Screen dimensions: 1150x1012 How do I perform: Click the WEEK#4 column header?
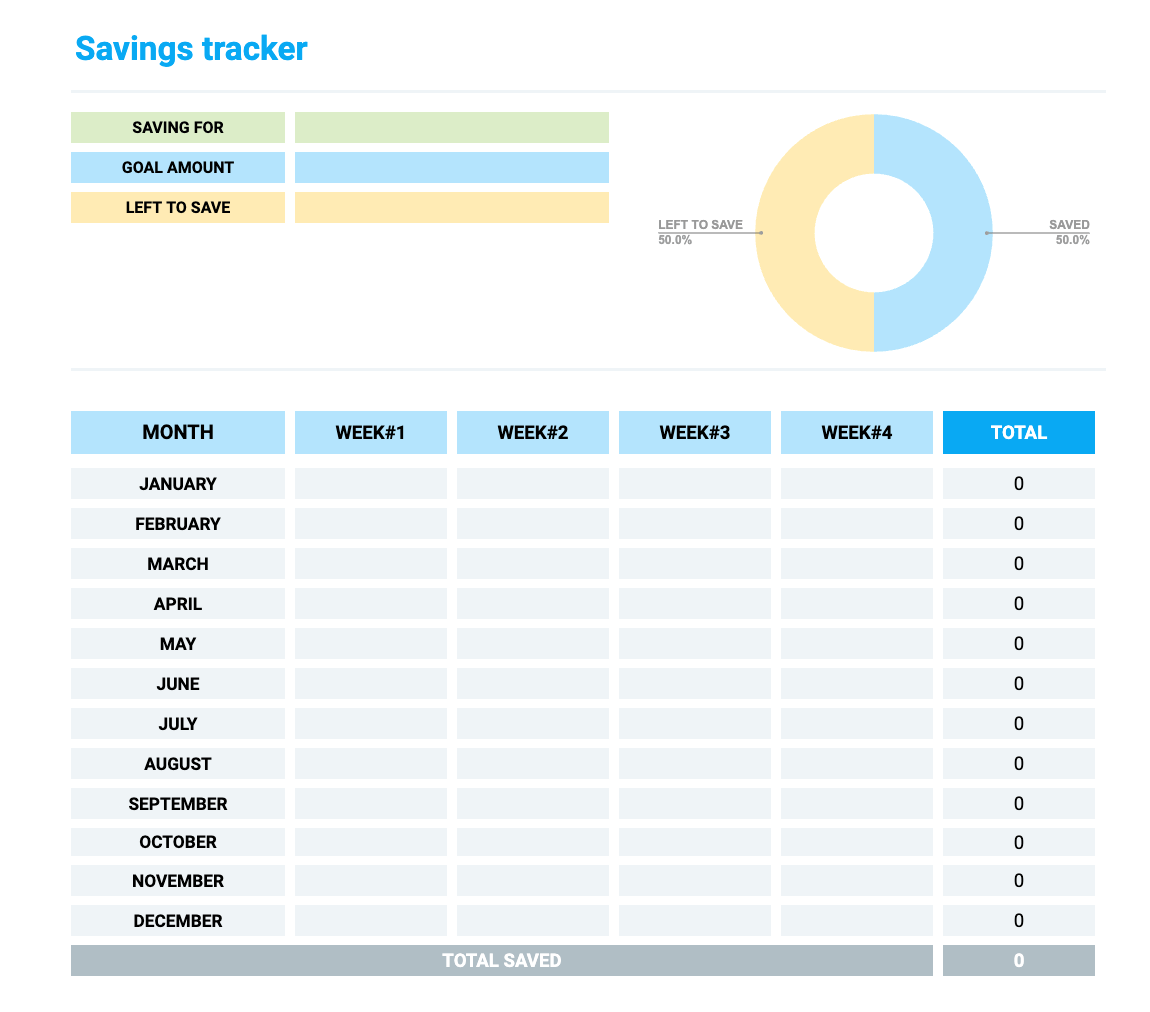(x=857, y=433)
